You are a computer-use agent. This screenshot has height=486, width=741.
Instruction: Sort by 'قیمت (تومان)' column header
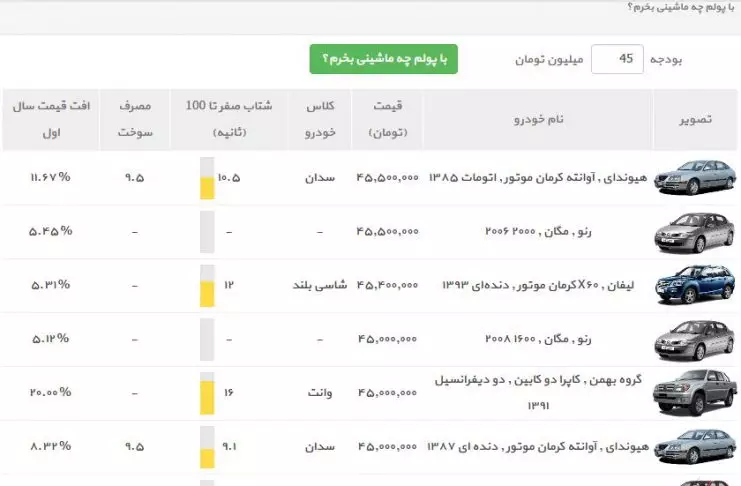click(x=388, y=119)
